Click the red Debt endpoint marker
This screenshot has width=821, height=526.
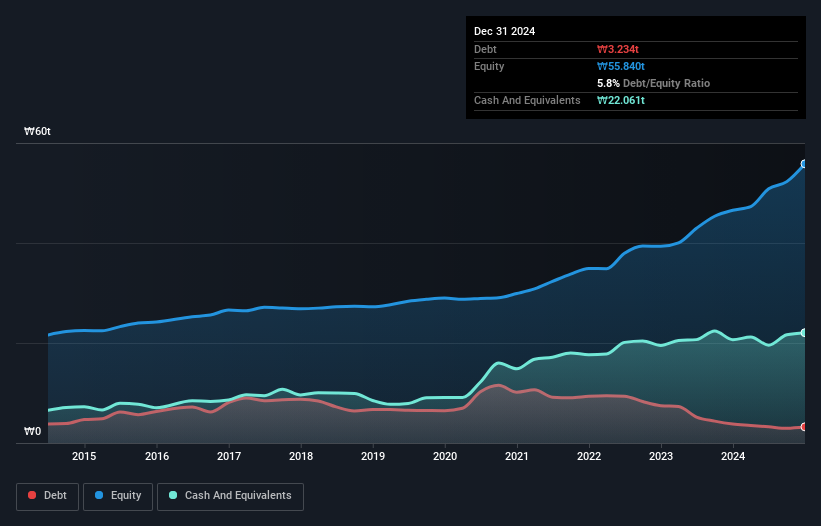pyautogui.click(x=804, y=427)
